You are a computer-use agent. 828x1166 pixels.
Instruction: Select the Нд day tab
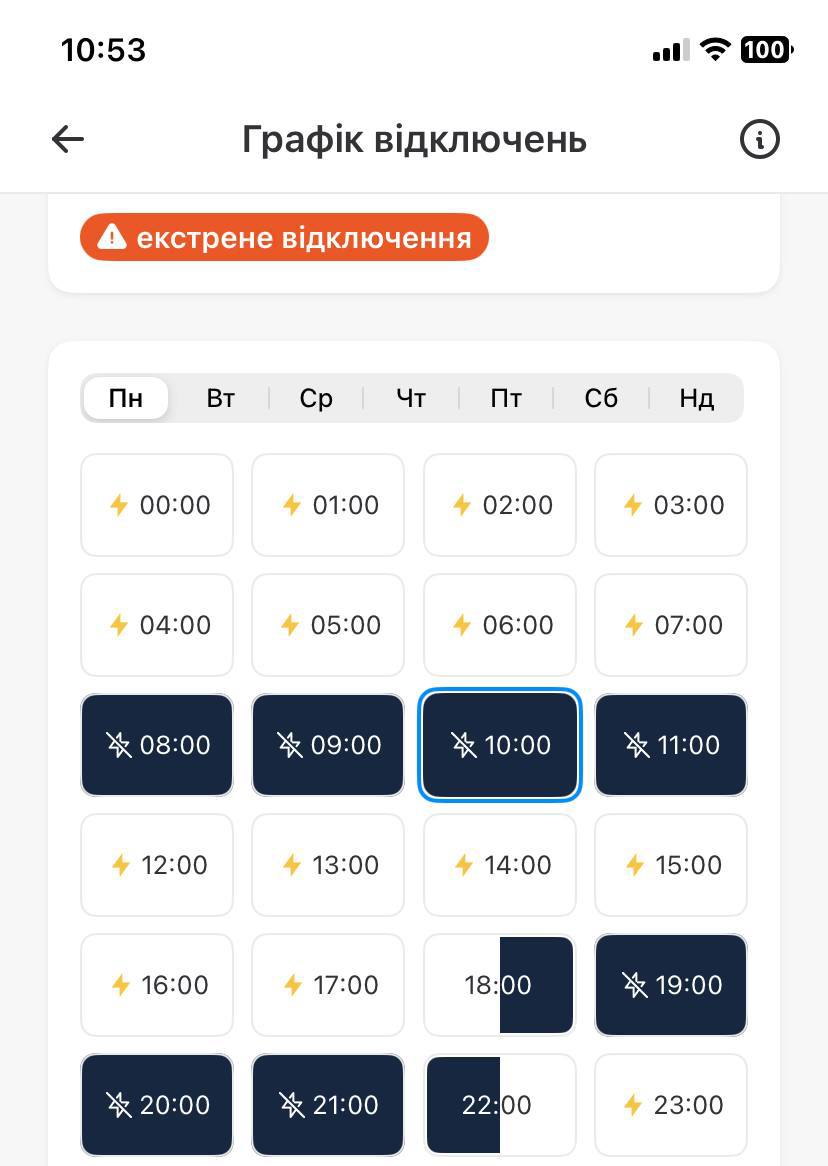pos(696,398)
